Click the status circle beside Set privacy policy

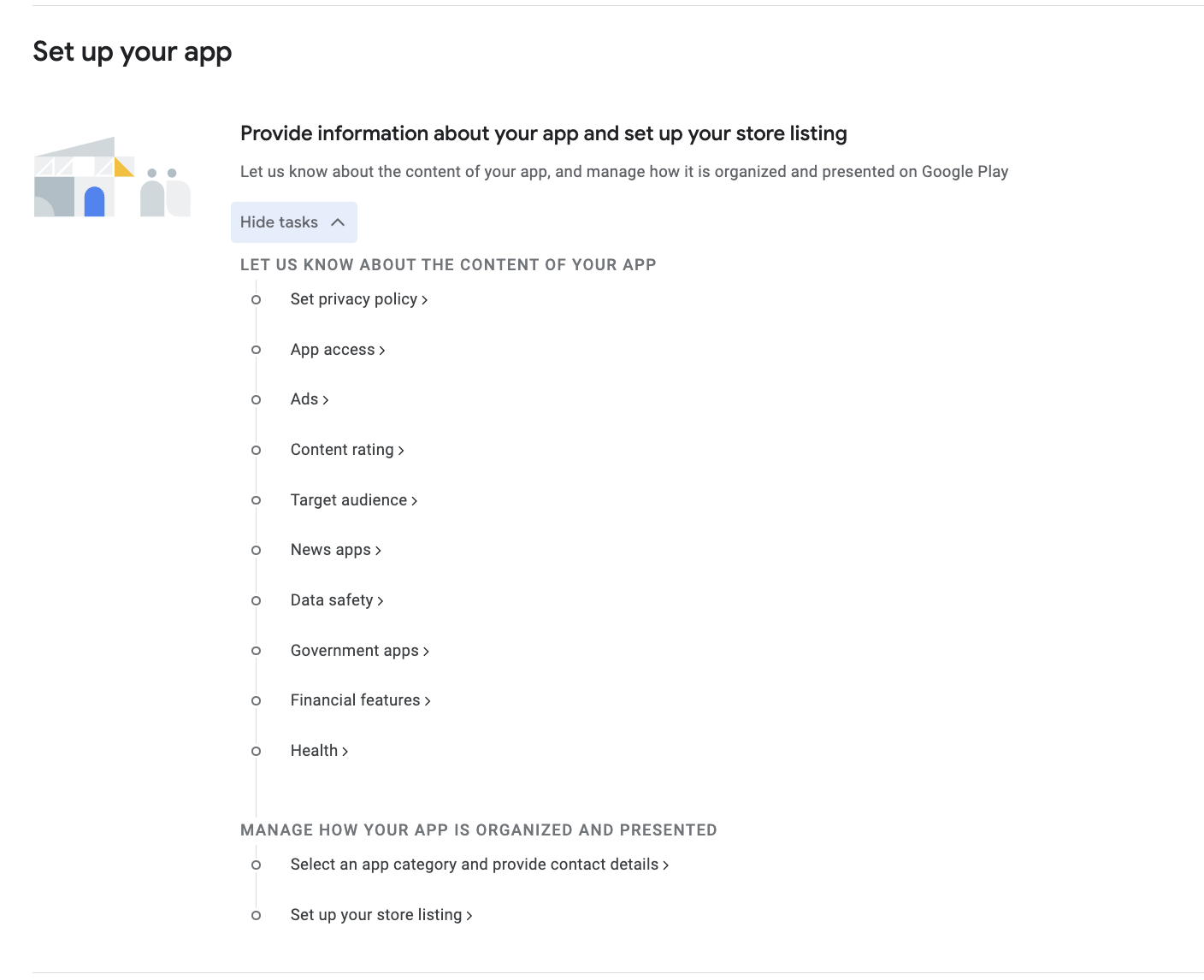[x=256, y=299]
